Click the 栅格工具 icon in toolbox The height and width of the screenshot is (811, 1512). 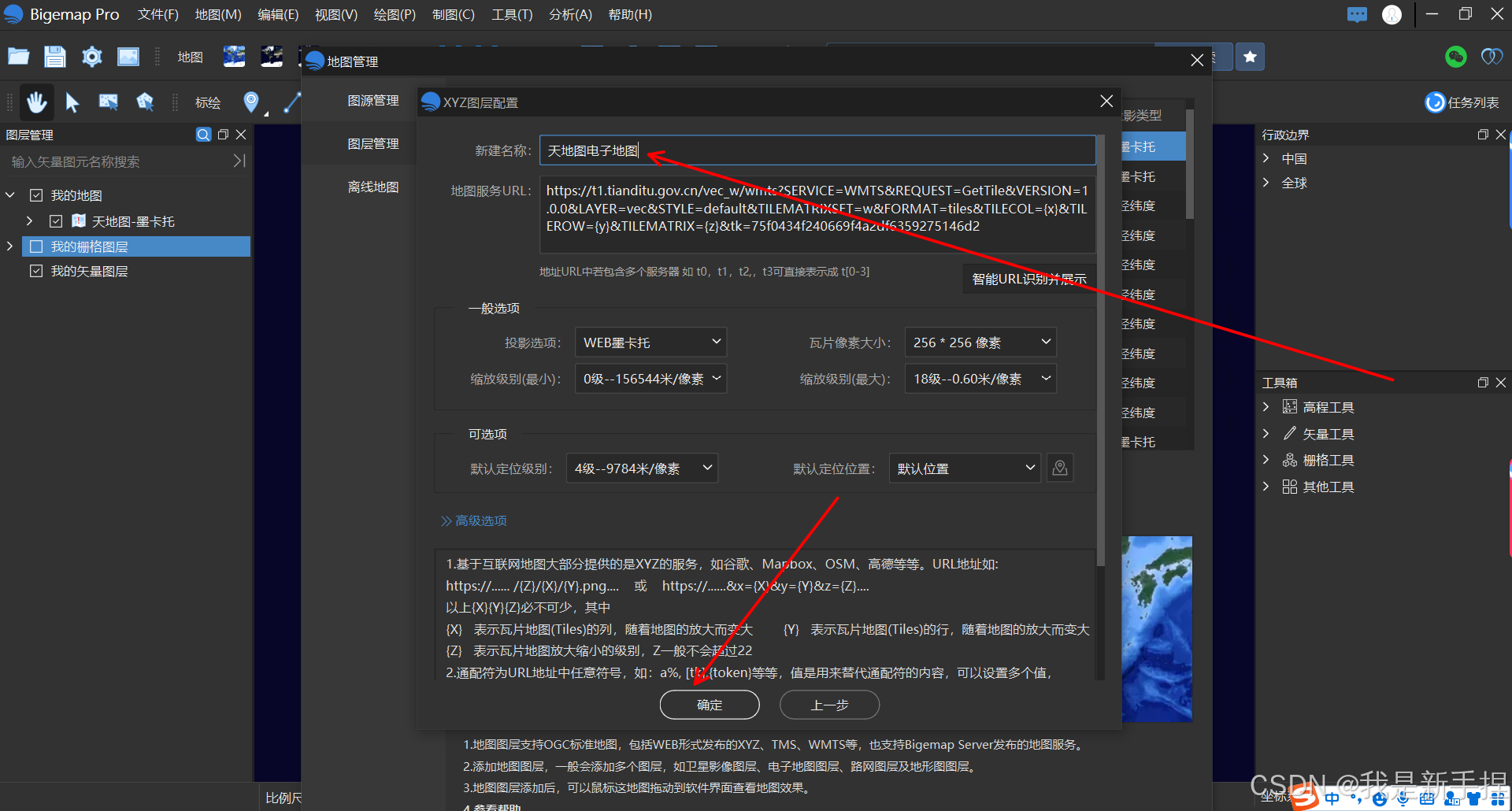pos(1290,460)
